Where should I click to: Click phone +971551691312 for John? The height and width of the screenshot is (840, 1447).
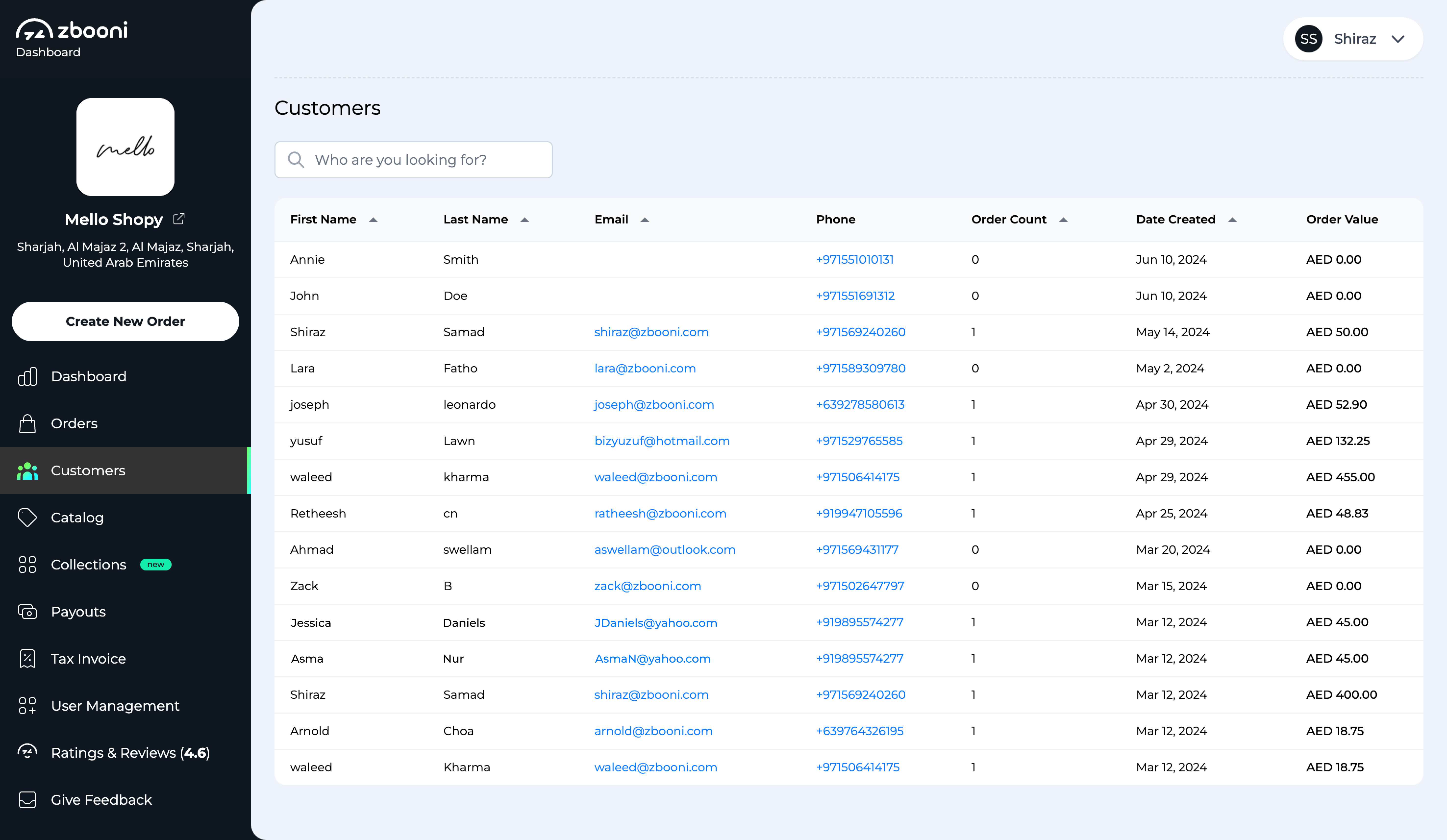click(x=856, y=296)
